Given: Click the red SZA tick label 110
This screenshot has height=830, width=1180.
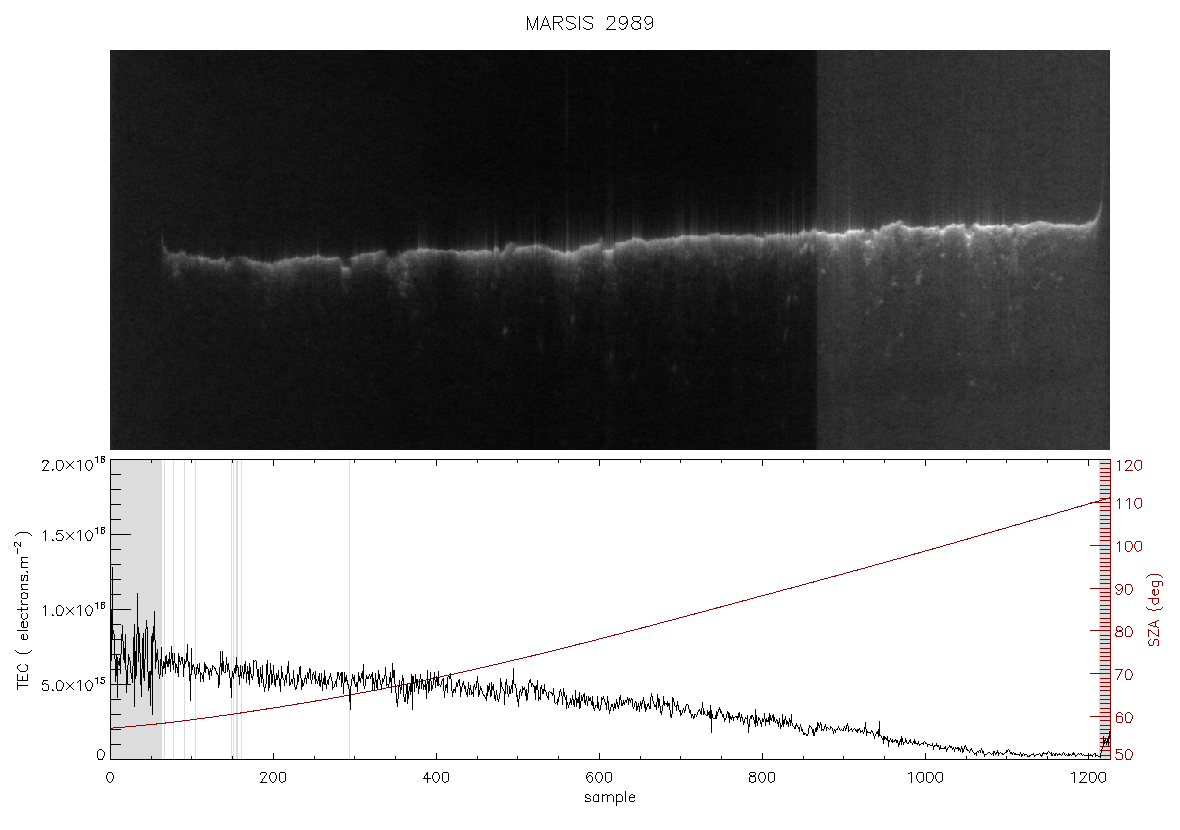Looking at the screenshot, I should (x=1128, y=503).
